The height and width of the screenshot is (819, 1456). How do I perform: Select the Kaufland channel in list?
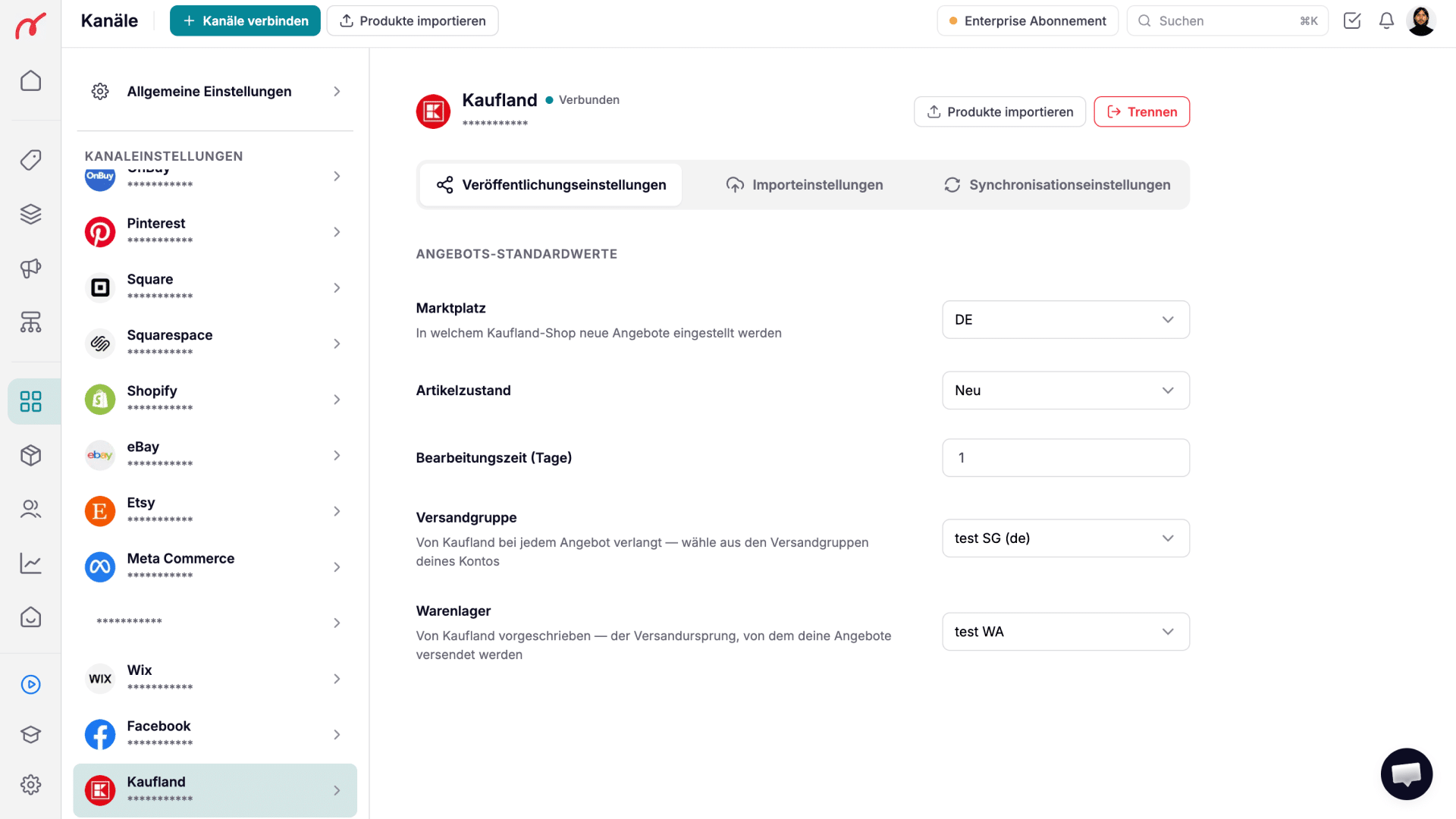pyautogui.click(x=215, y=790)
